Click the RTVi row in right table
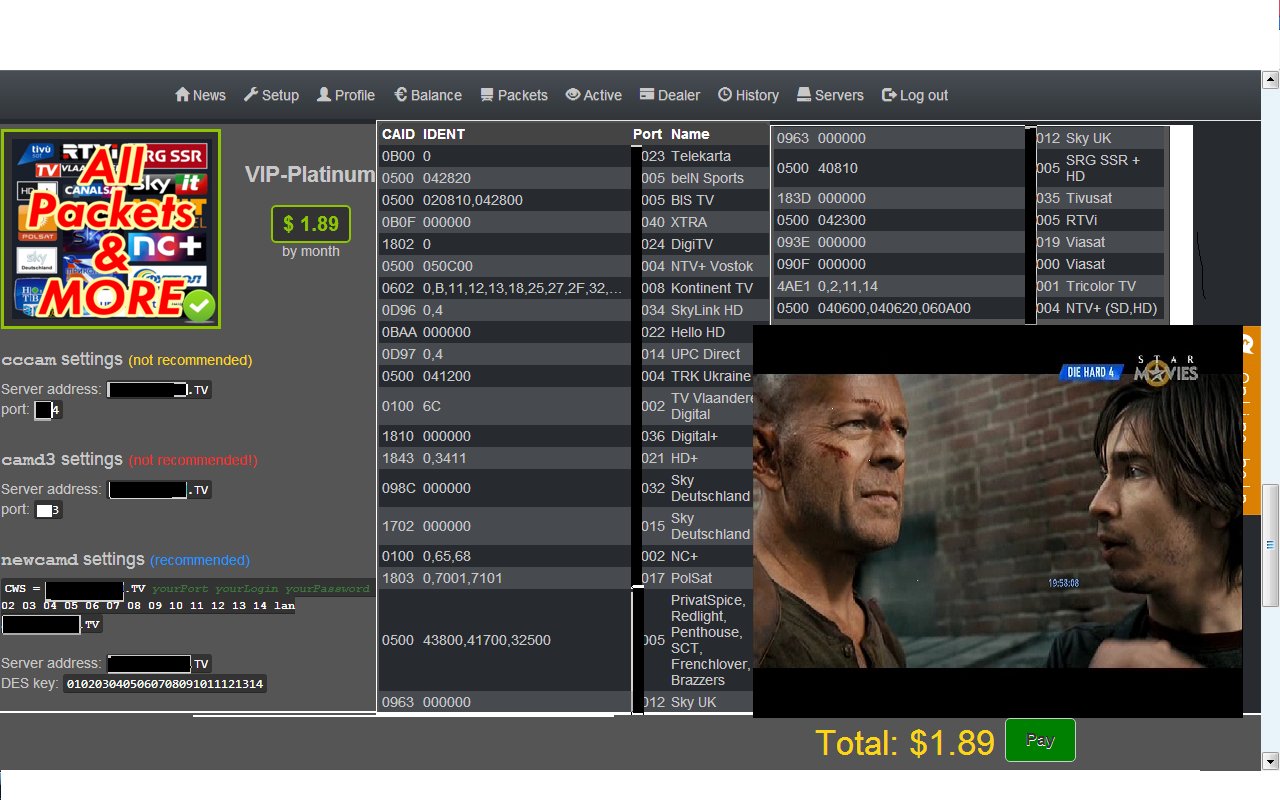Viewport: 1280px width, 800px height. pos(1082,220)
